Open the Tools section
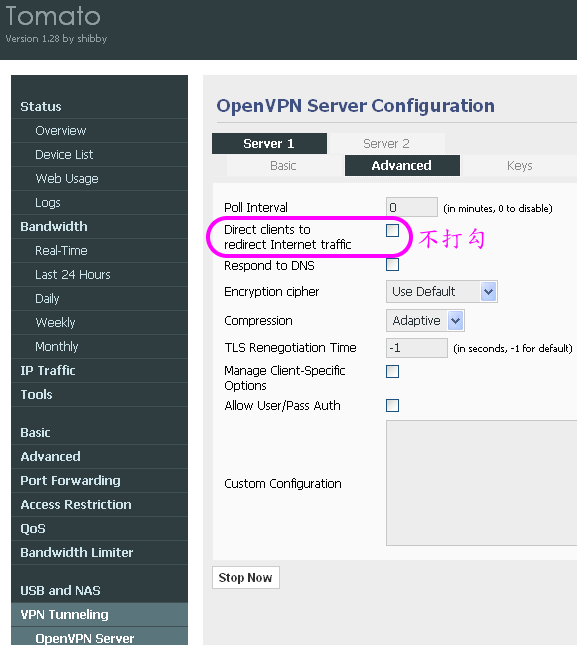The height and width of the screenshot is (645, 577). 100,394
